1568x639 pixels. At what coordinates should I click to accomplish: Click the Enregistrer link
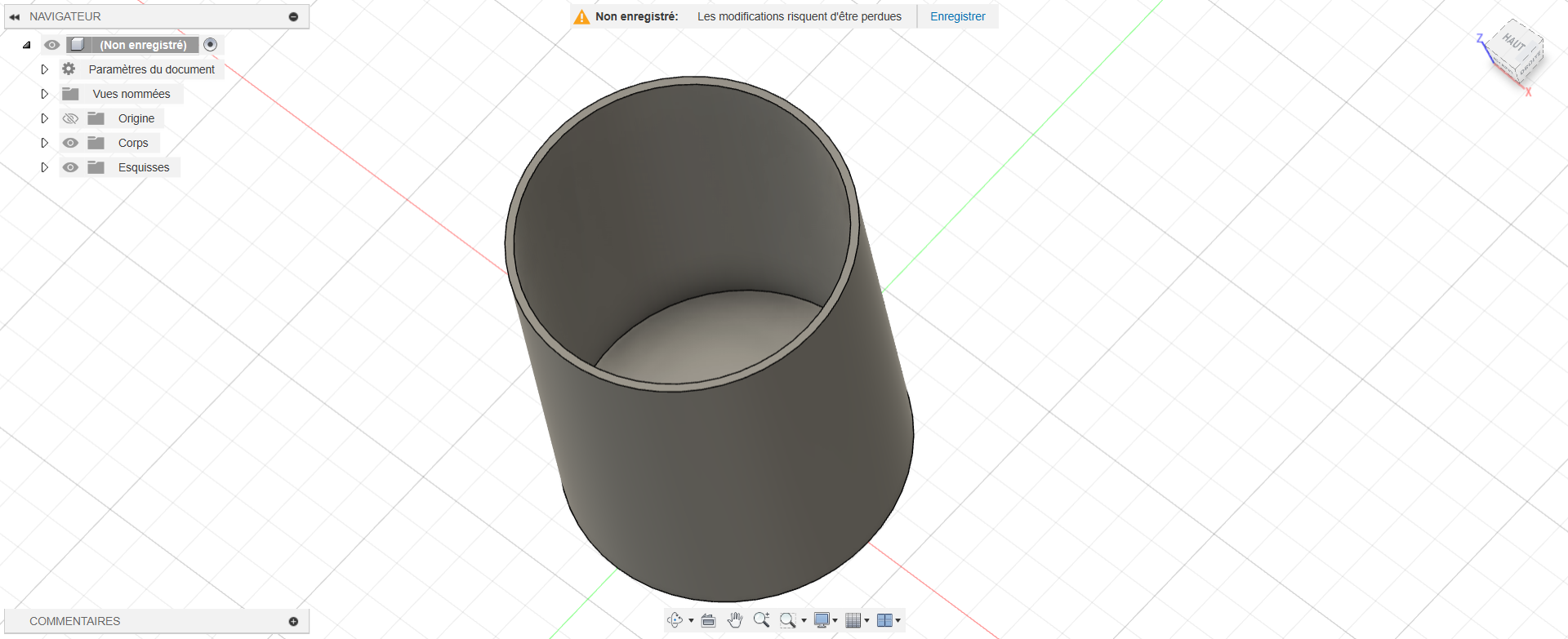pos(957,16)
